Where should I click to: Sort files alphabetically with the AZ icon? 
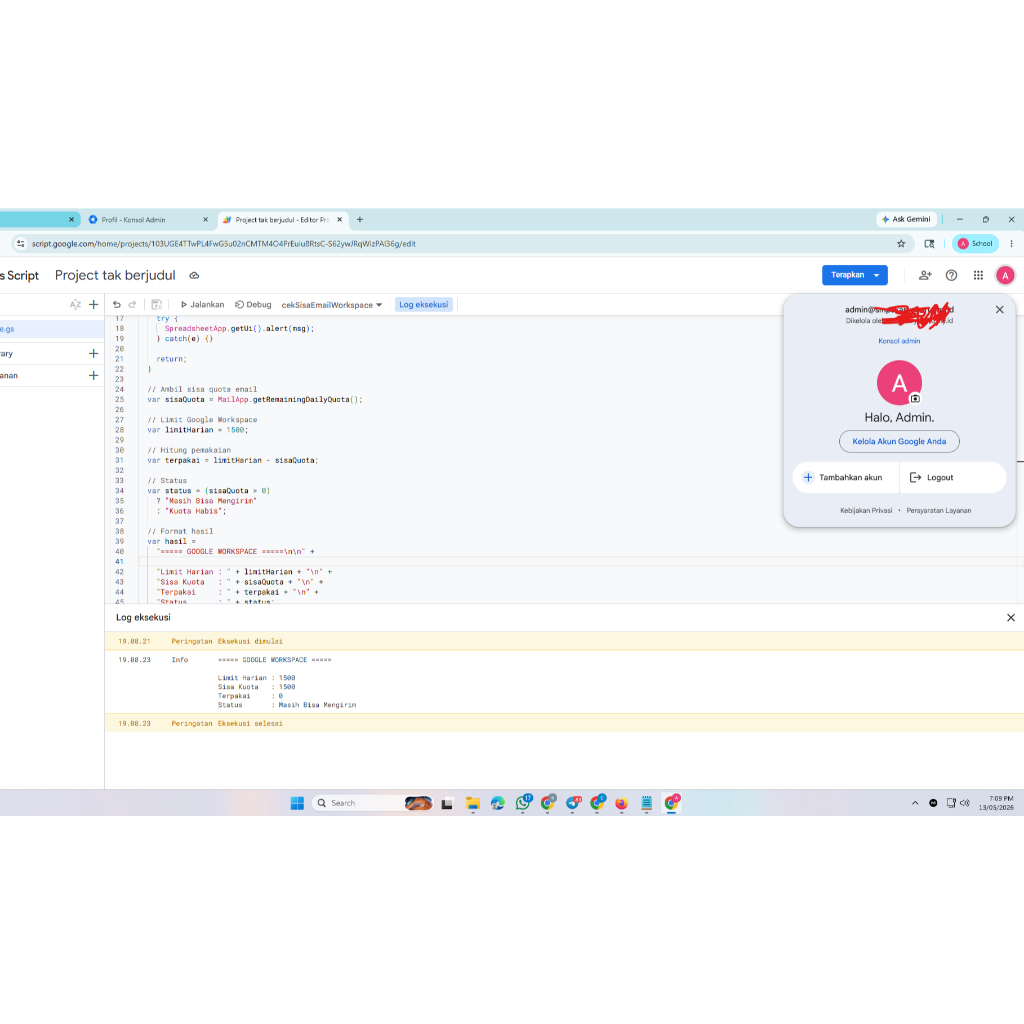(x=75, y=304)
